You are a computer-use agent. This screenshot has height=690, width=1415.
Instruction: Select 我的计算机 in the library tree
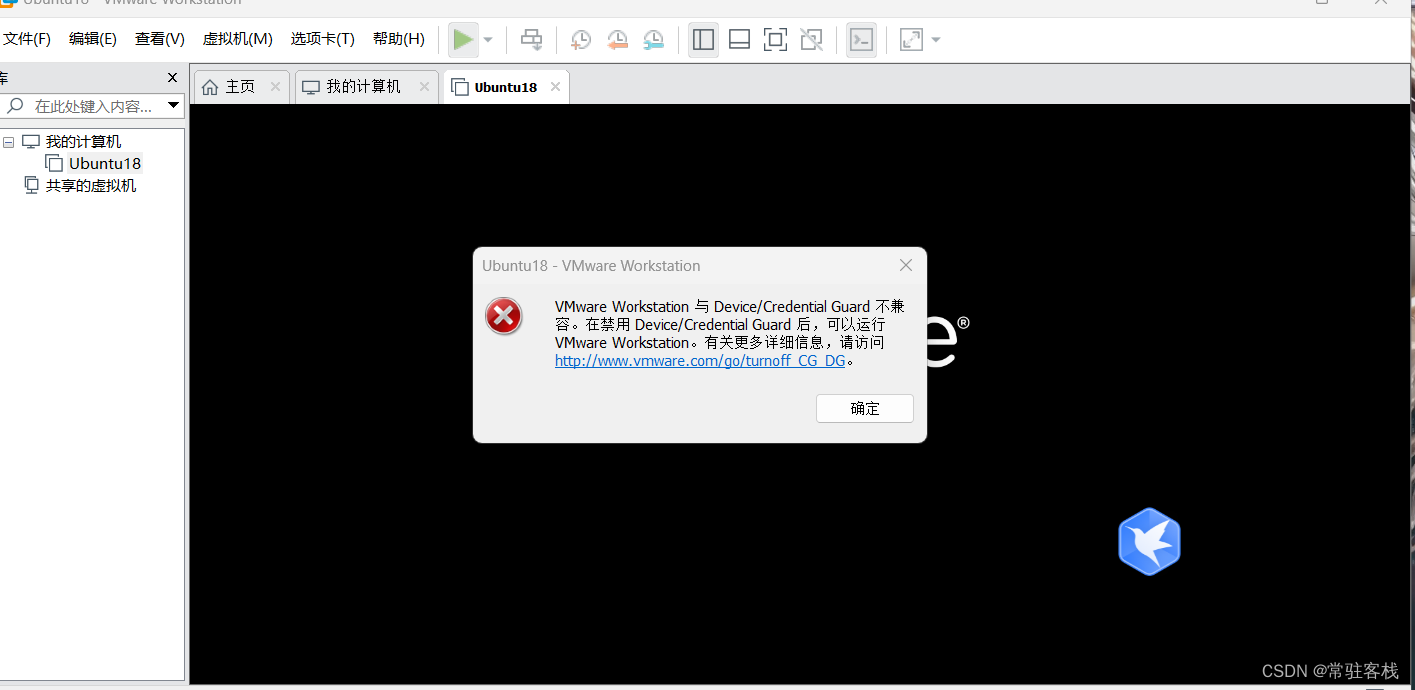point(84,142)
